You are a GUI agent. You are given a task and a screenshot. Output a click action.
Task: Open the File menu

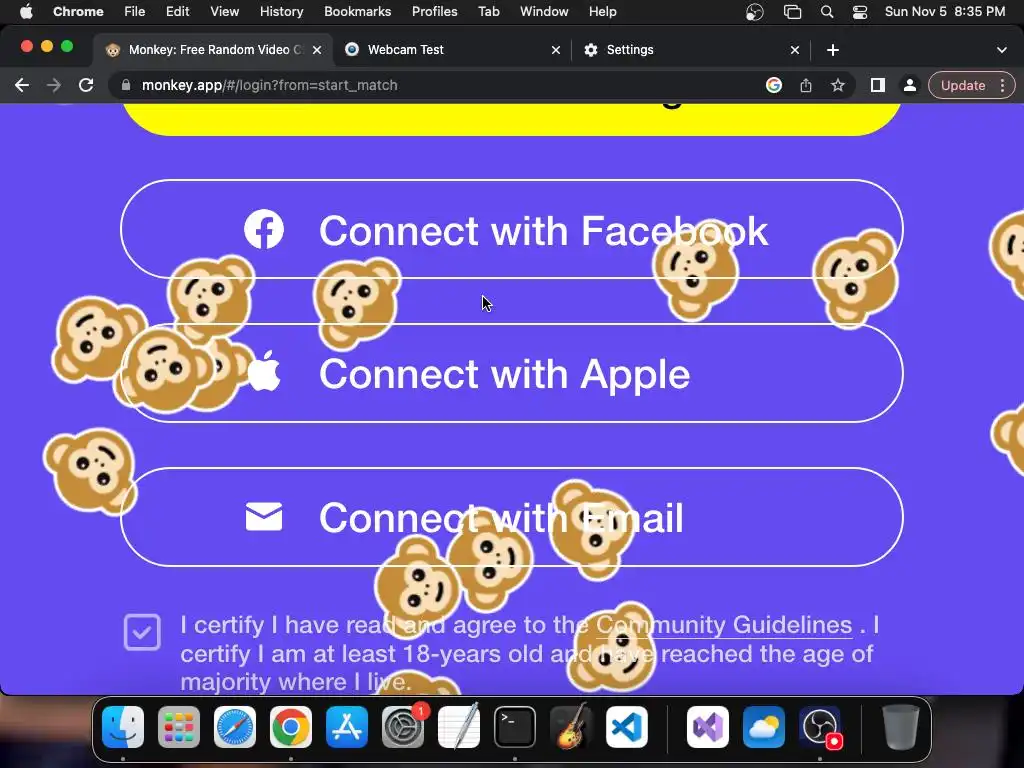(135, 12)
